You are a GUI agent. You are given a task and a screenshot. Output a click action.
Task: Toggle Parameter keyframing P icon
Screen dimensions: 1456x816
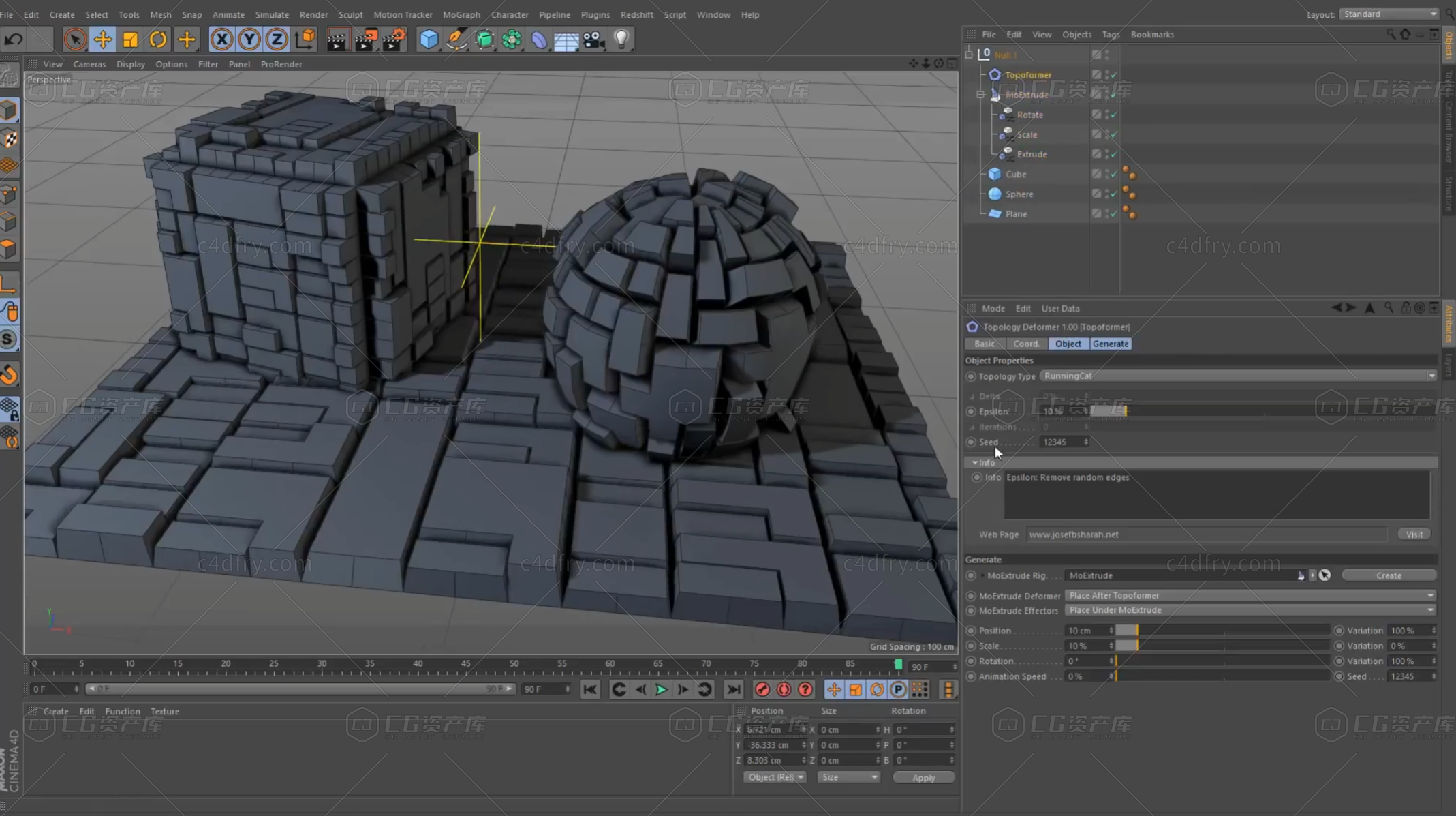899,690
